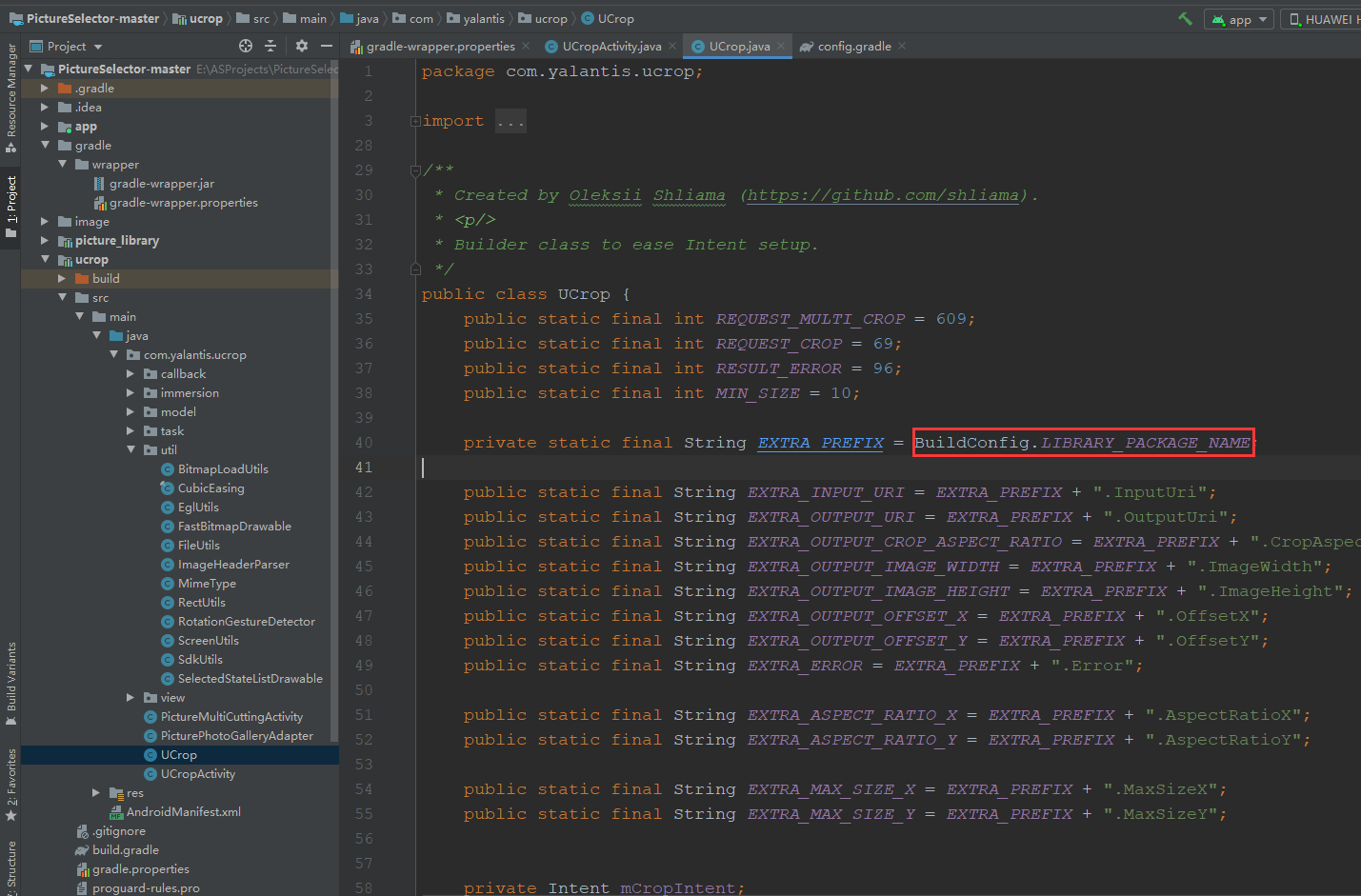Build the project with the hammer icon
Viewport: 1361px width, 896px height.
(x=1185, y=19)
